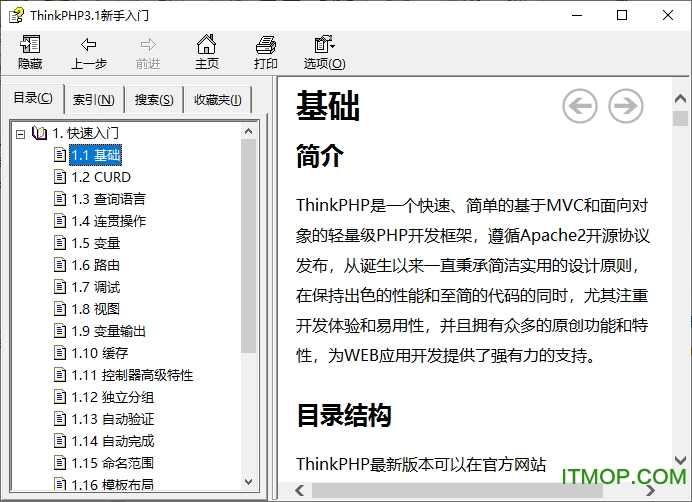Open the 1.13 自动验证 topic
The image size is (692, 502).
pyautogui.click(x=113, y=419)
